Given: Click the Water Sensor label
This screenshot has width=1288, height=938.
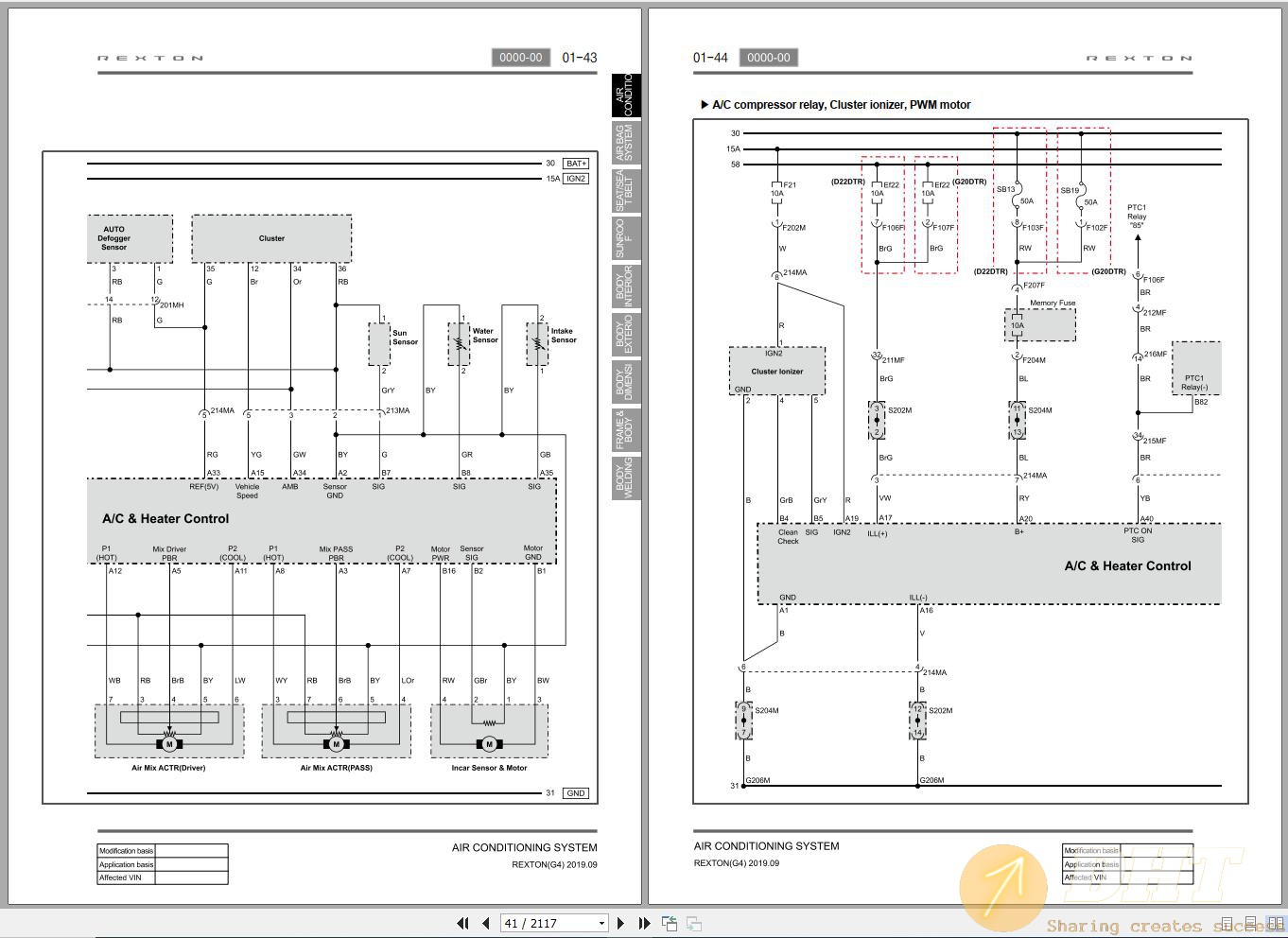Looking at the screenshot, I should tap(484, 336).
